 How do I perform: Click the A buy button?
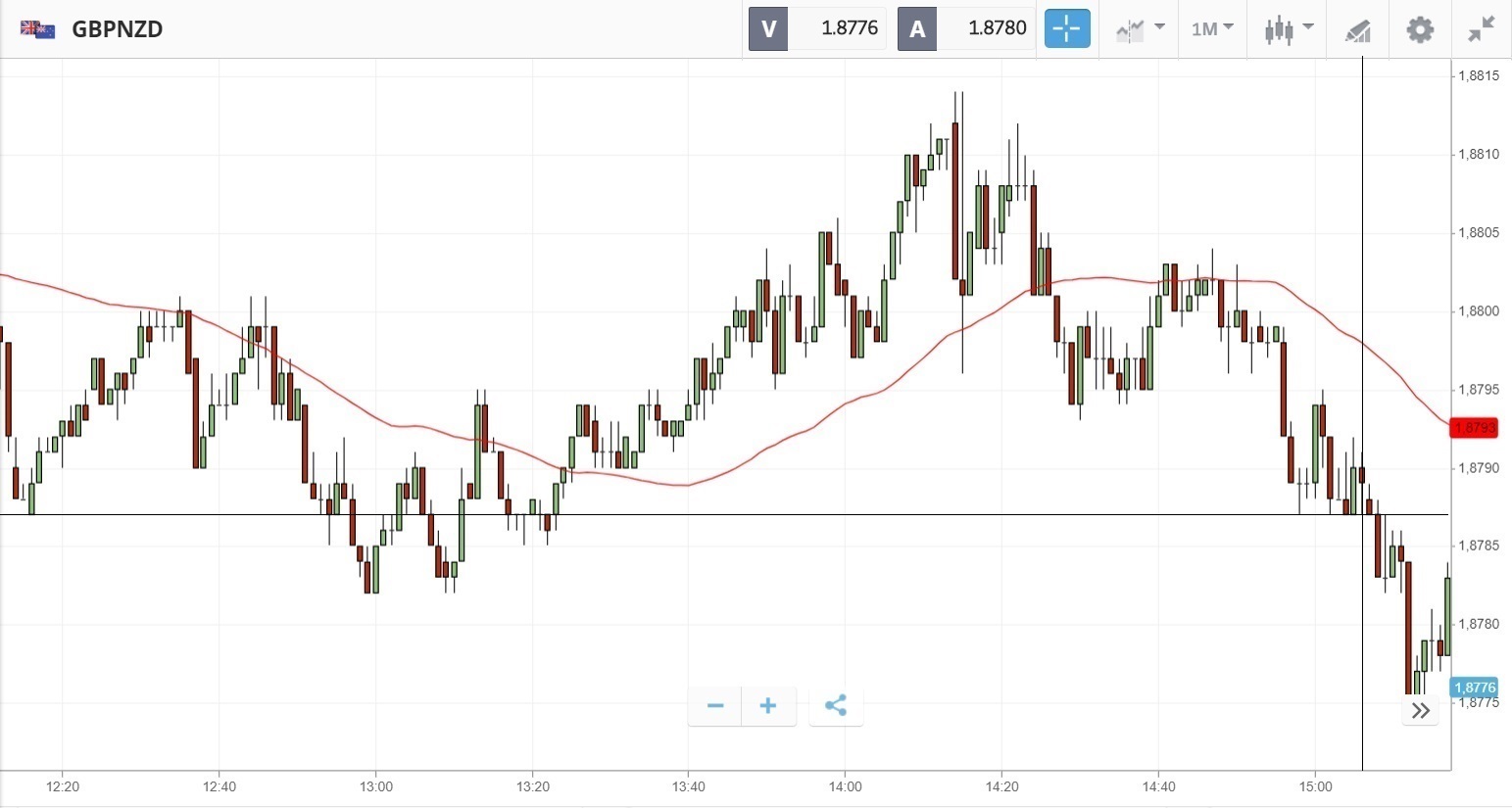pyautogui.click(x=917, y=28)
